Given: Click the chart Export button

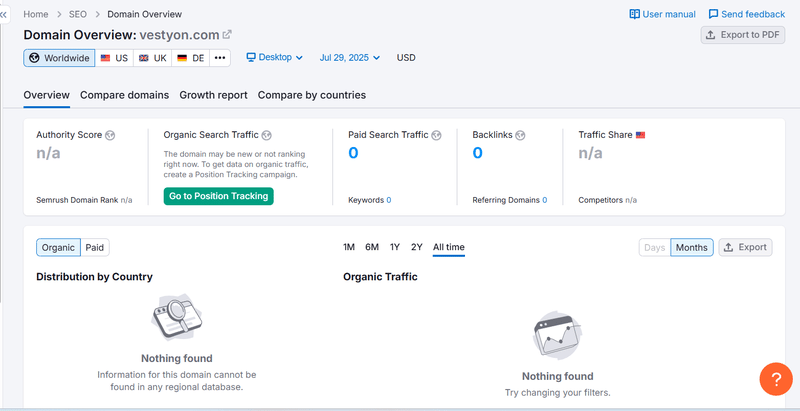Looking at the screenshot, I should [745, 247].
